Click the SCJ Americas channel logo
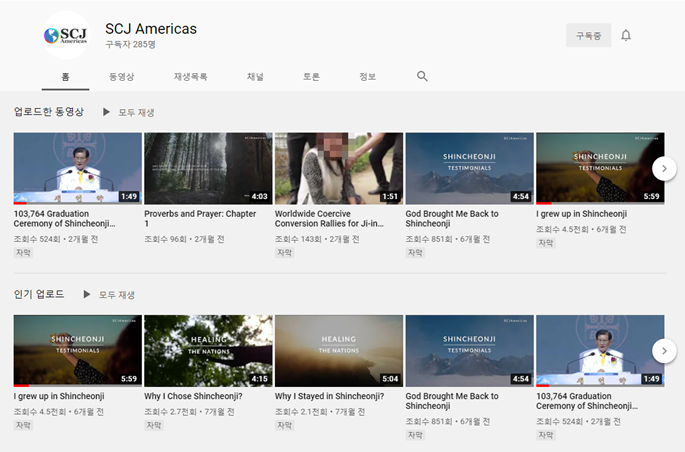 (66, 35)
